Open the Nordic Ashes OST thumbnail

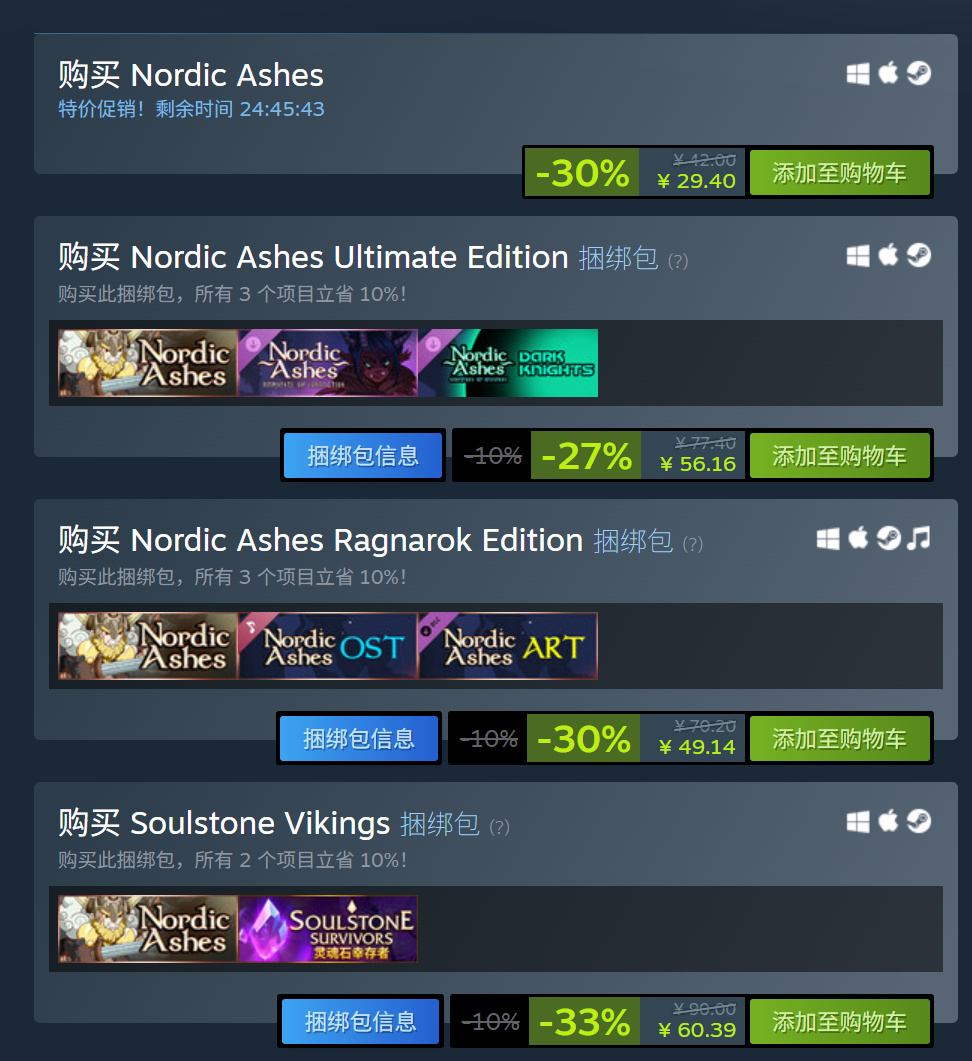(x=328, y=646)
